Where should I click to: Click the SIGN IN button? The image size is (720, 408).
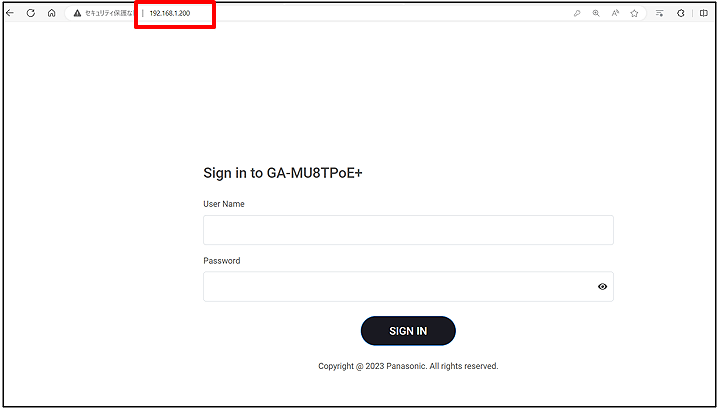pos(408,331)
